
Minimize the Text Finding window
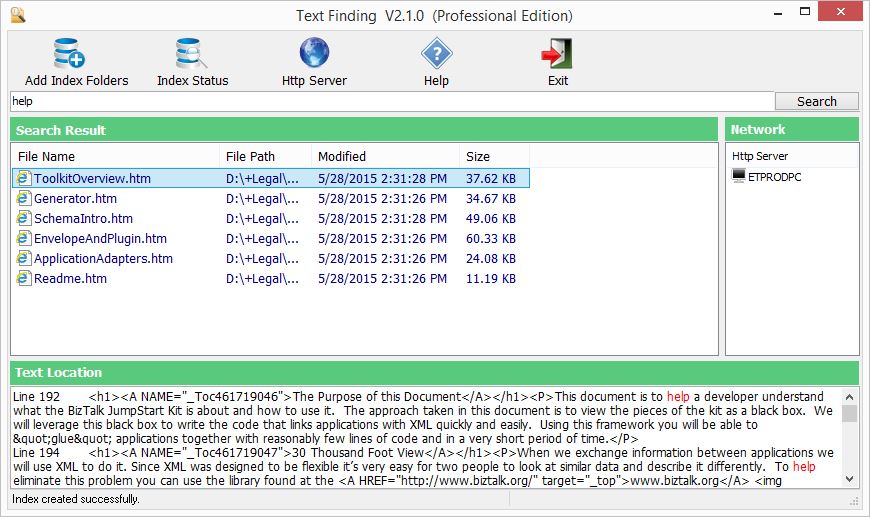pos(778,12)
